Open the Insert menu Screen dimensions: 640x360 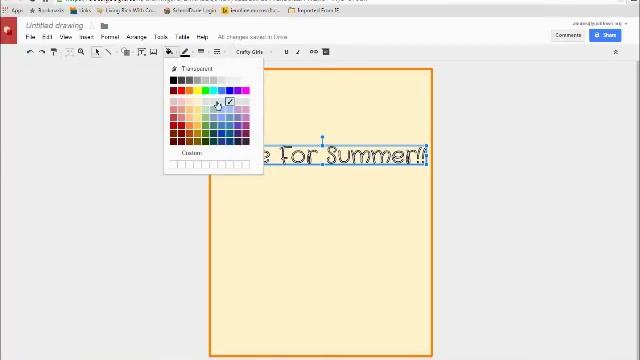87,37
